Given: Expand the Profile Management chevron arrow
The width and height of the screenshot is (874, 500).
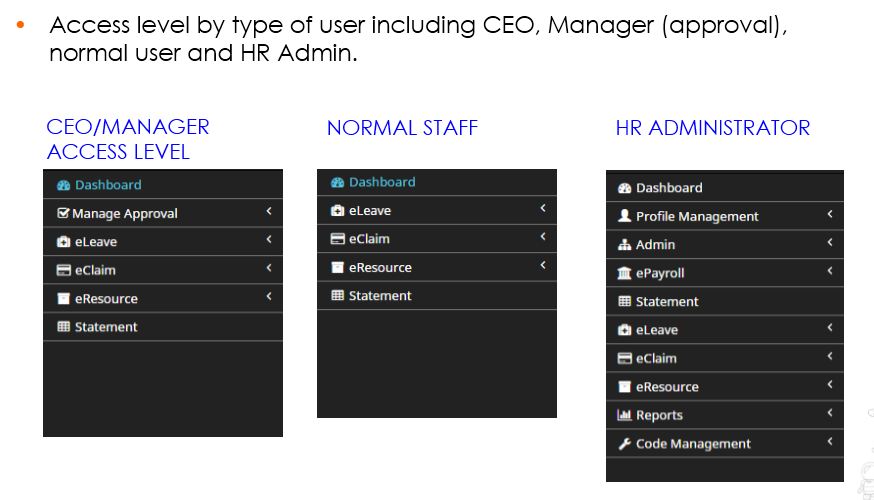Looking at the screenshot, I should pyautogui.click(x=829, y=215).
